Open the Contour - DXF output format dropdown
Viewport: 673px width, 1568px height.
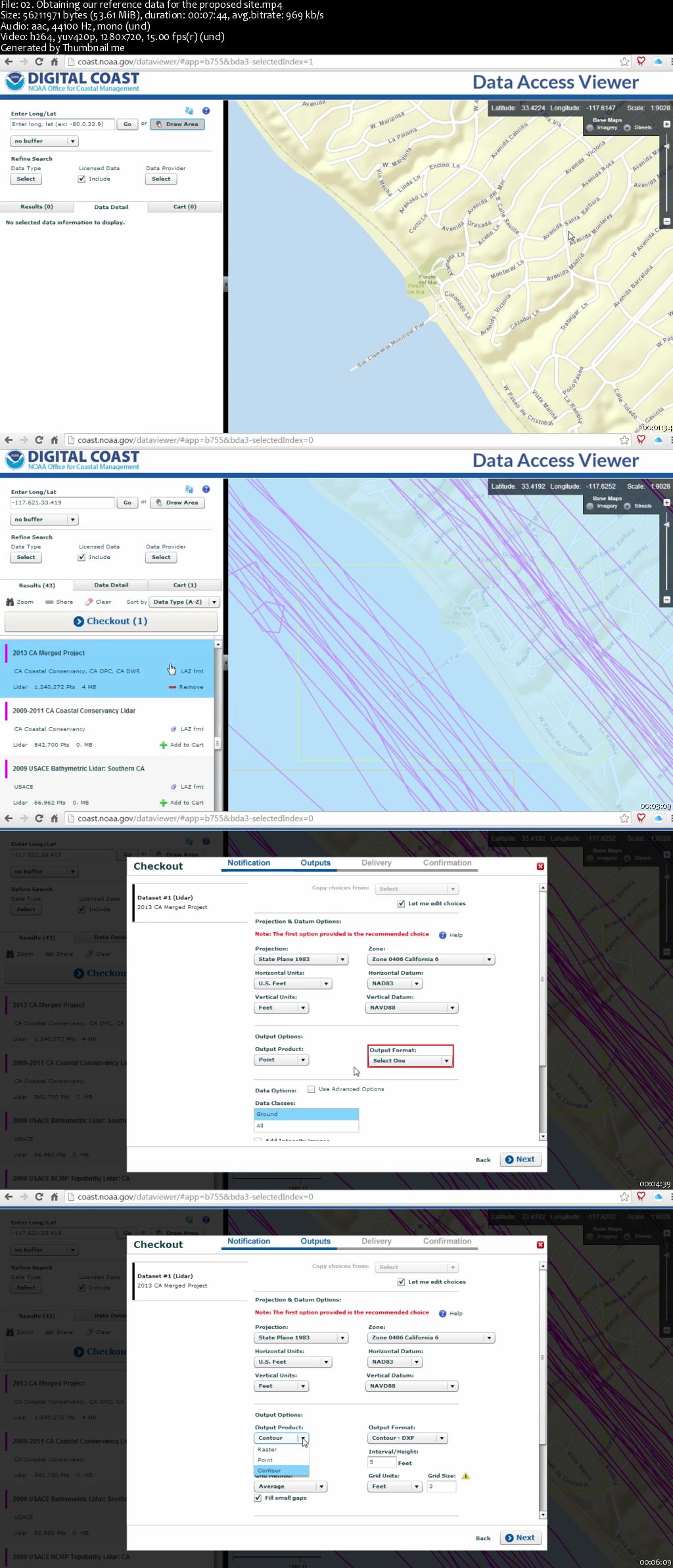click(407, 1439)
